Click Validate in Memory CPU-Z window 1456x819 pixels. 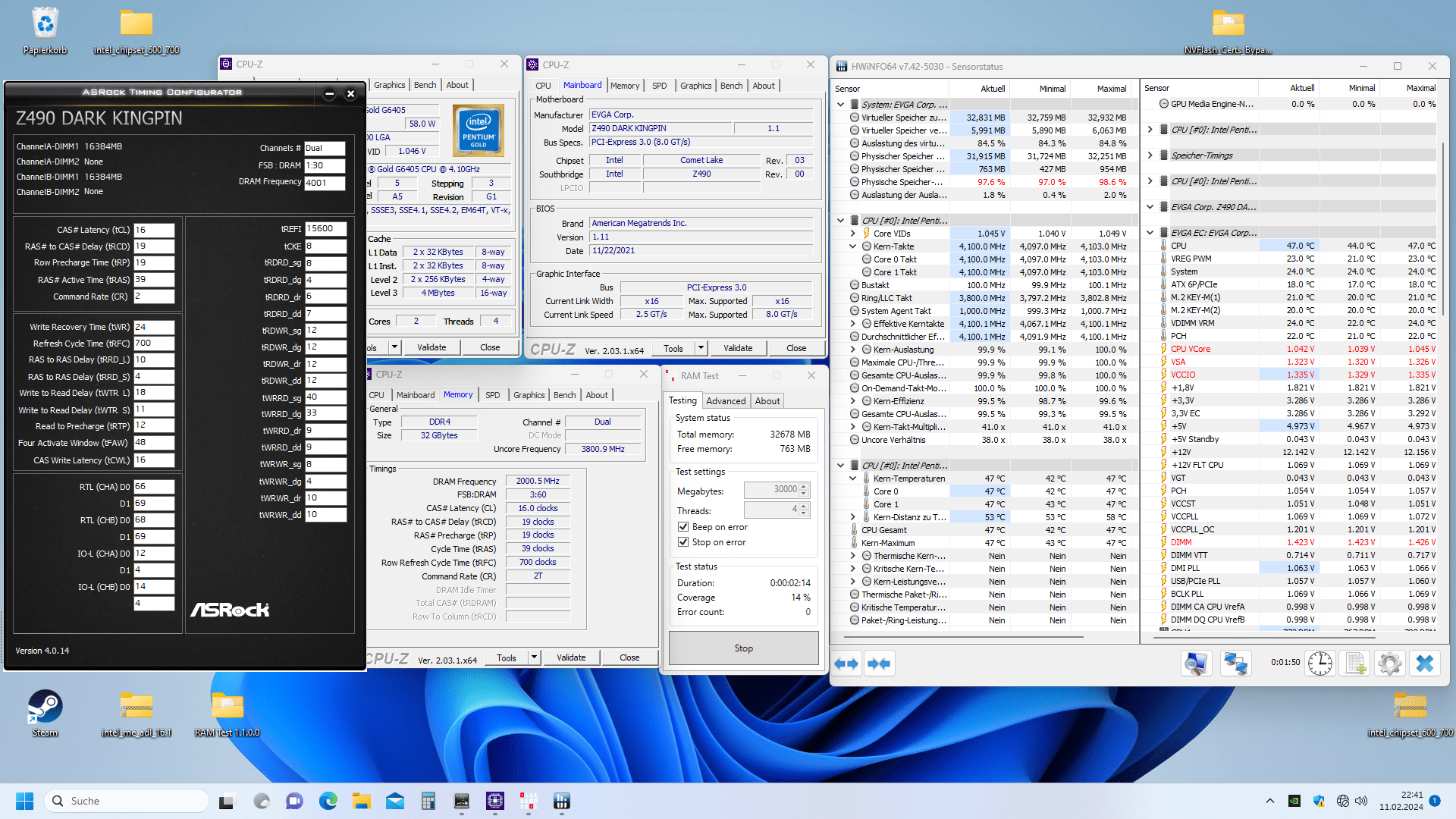coord(571,657)
